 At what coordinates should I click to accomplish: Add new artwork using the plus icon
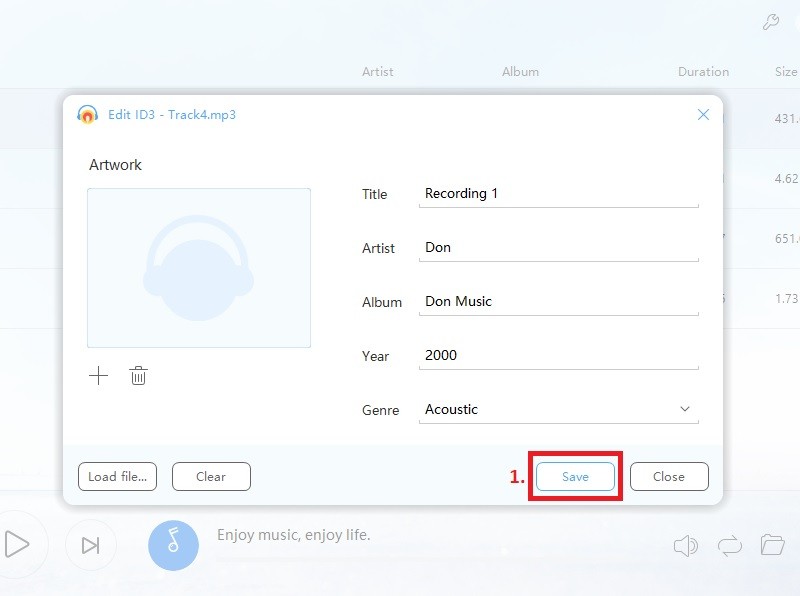[x=98, y=376]
